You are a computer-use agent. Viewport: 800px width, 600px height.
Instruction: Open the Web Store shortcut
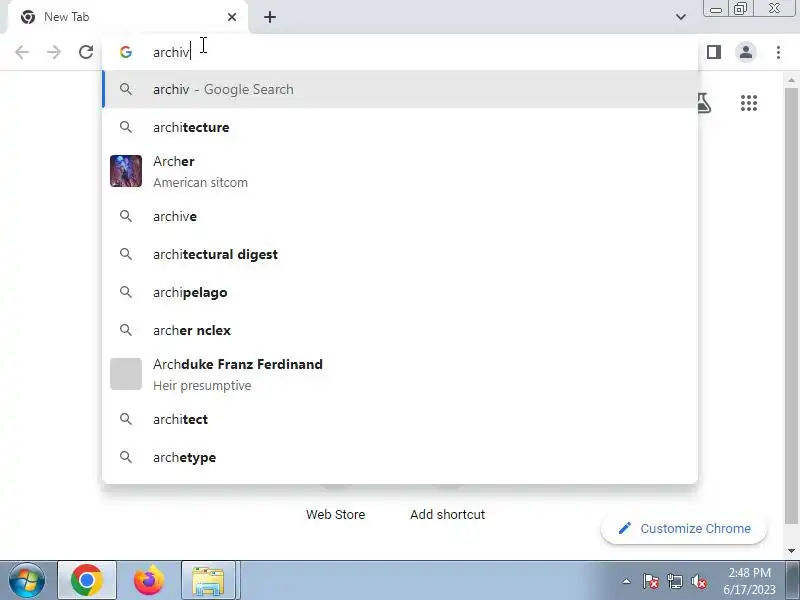point(336,514)
